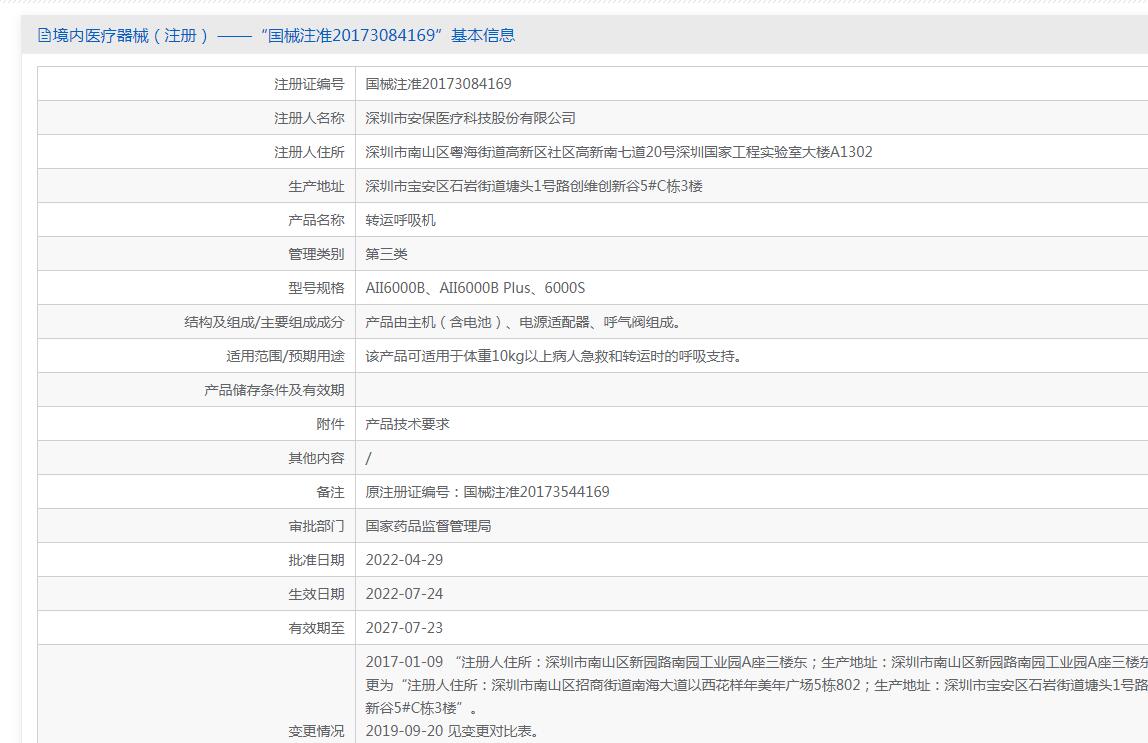This screenshot has height=743, width=1148.
Task: Open the 产品技术要求 attachment
Action: [408, 424]
